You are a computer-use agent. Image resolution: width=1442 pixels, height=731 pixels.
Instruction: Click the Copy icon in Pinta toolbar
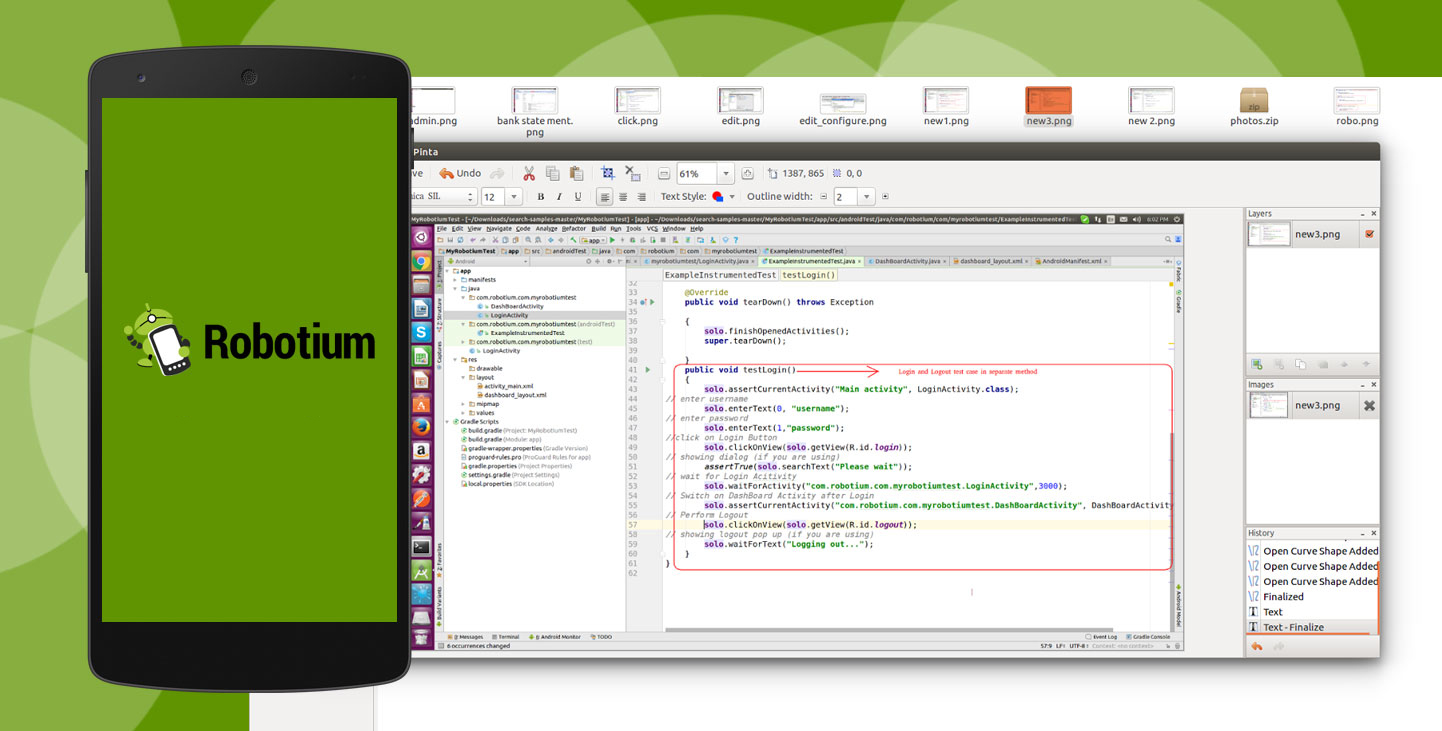point(553,173)
